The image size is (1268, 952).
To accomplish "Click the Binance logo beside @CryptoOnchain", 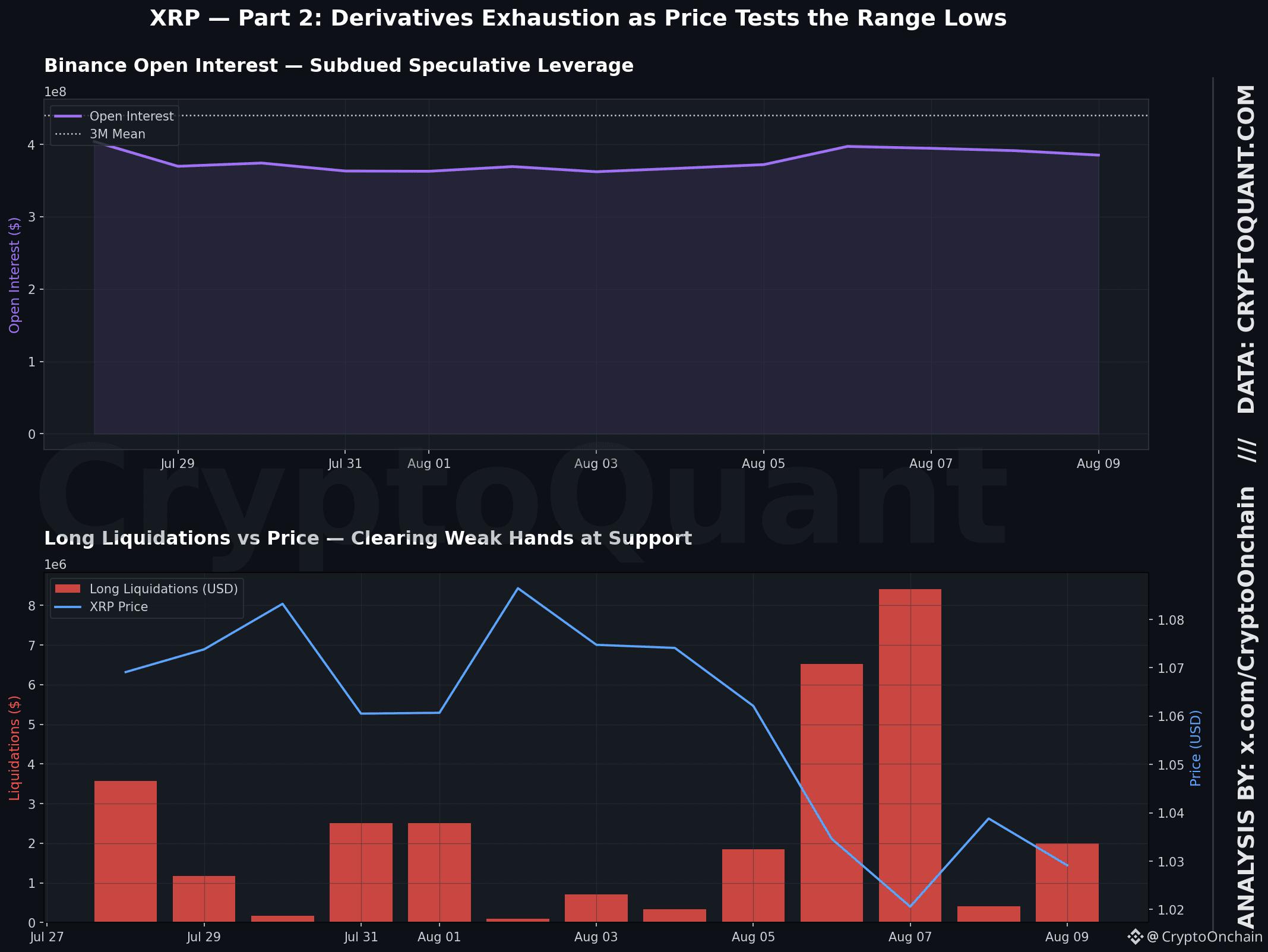I will (1135, 937).
